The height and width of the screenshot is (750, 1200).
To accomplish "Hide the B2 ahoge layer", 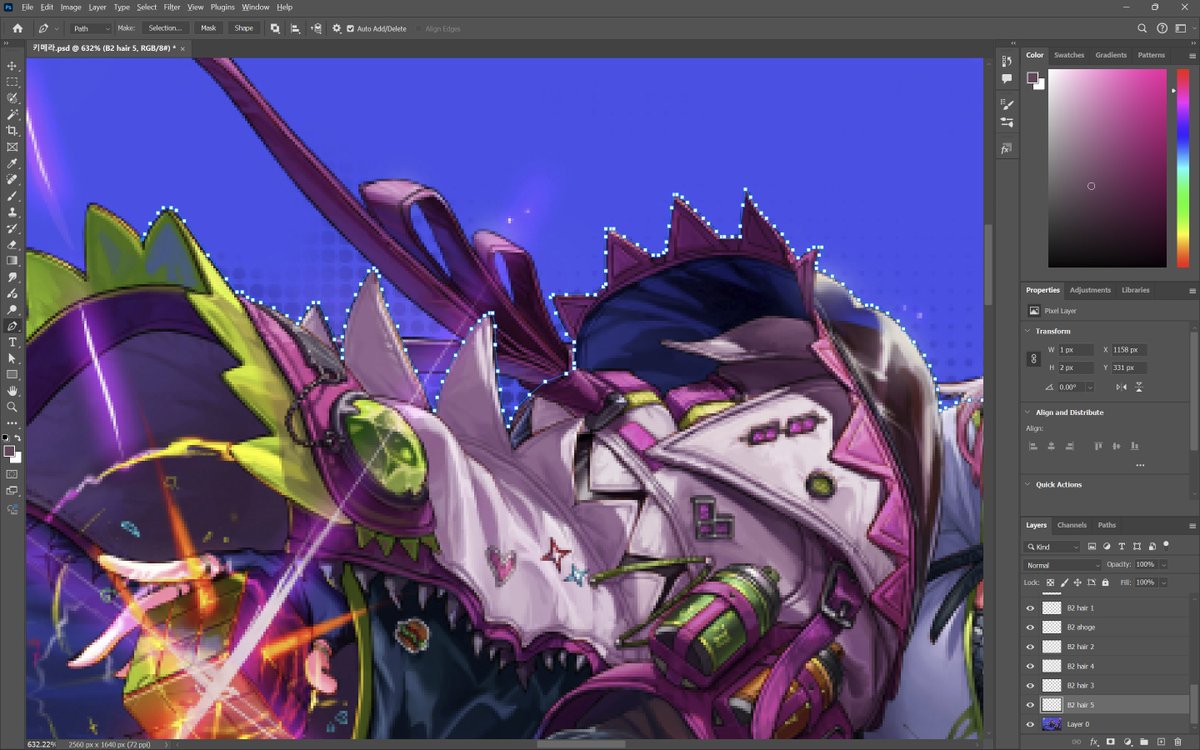I will [x=1030, y=627].
